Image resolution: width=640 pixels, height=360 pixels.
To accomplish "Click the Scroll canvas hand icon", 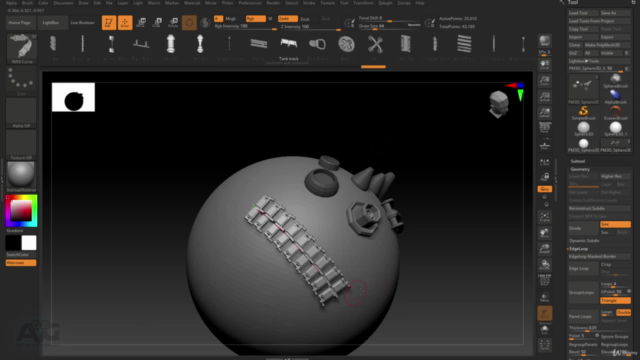I will tap(544, 65).
